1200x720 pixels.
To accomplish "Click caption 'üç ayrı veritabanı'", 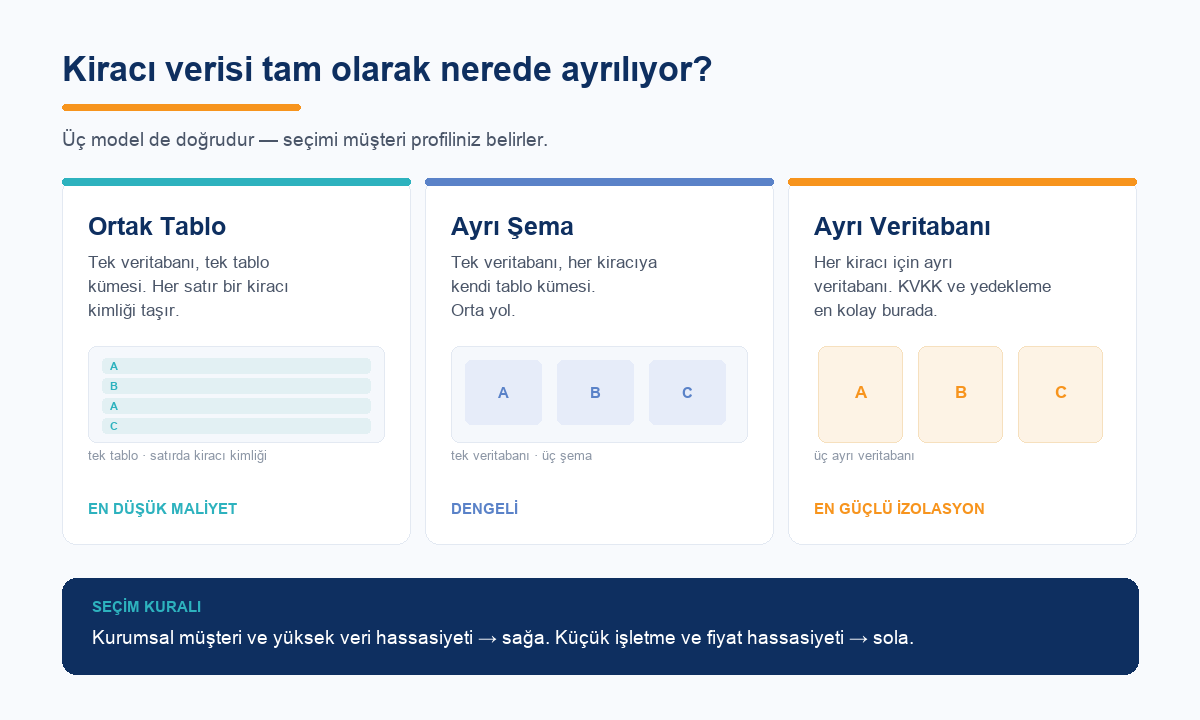I will point(864,456).
